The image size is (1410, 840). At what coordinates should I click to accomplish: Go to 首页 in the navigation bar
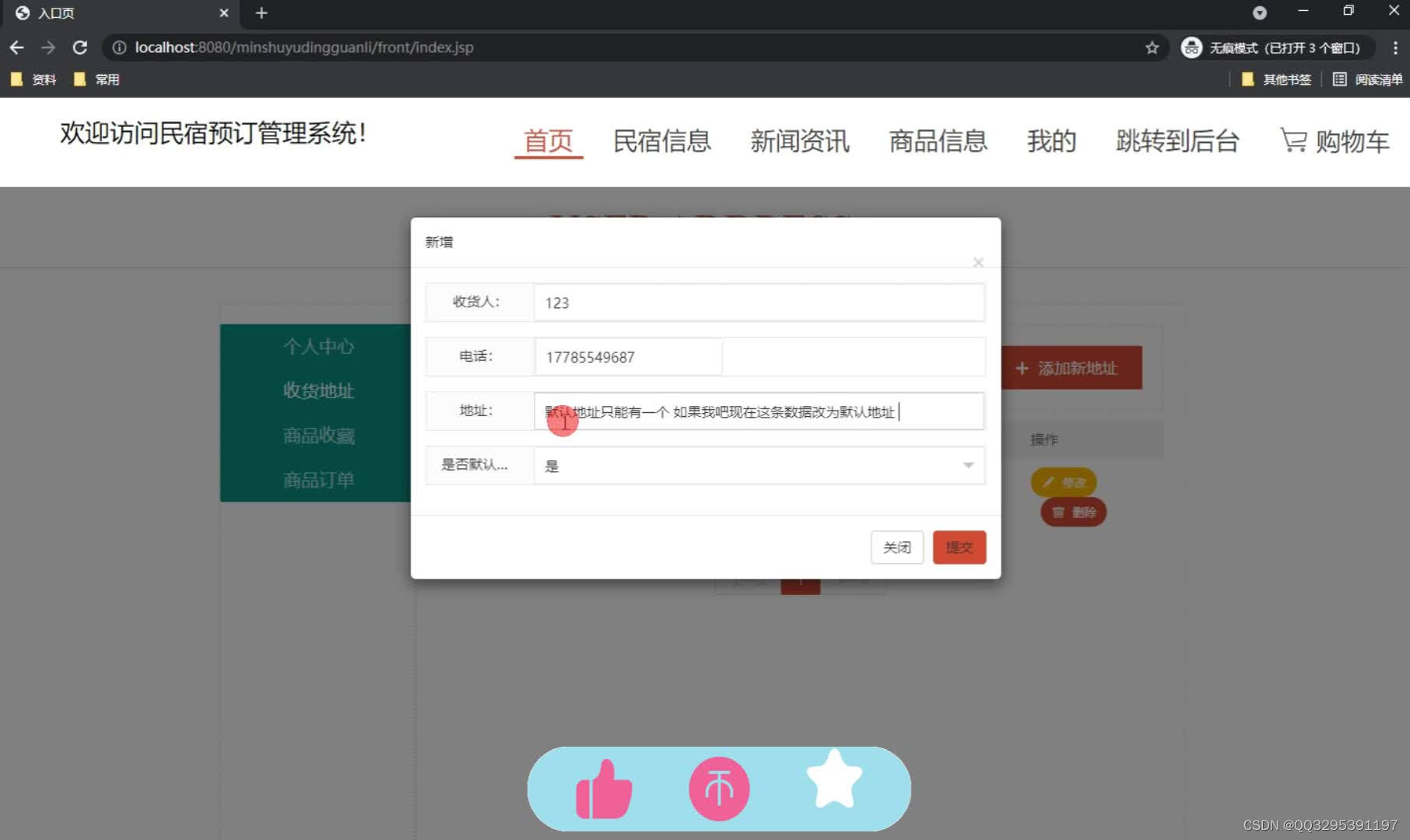(x=549, y=141)
